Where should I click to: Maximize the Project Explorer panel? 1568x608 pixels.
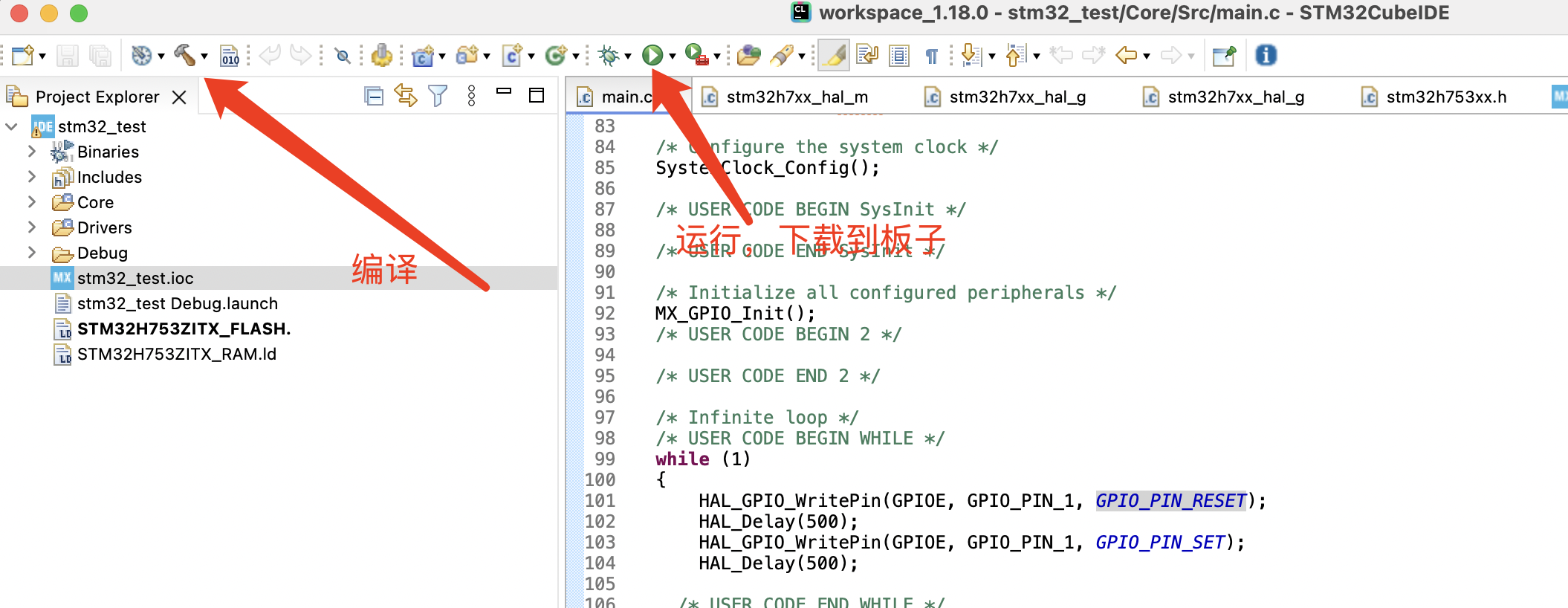coord(537,95)
